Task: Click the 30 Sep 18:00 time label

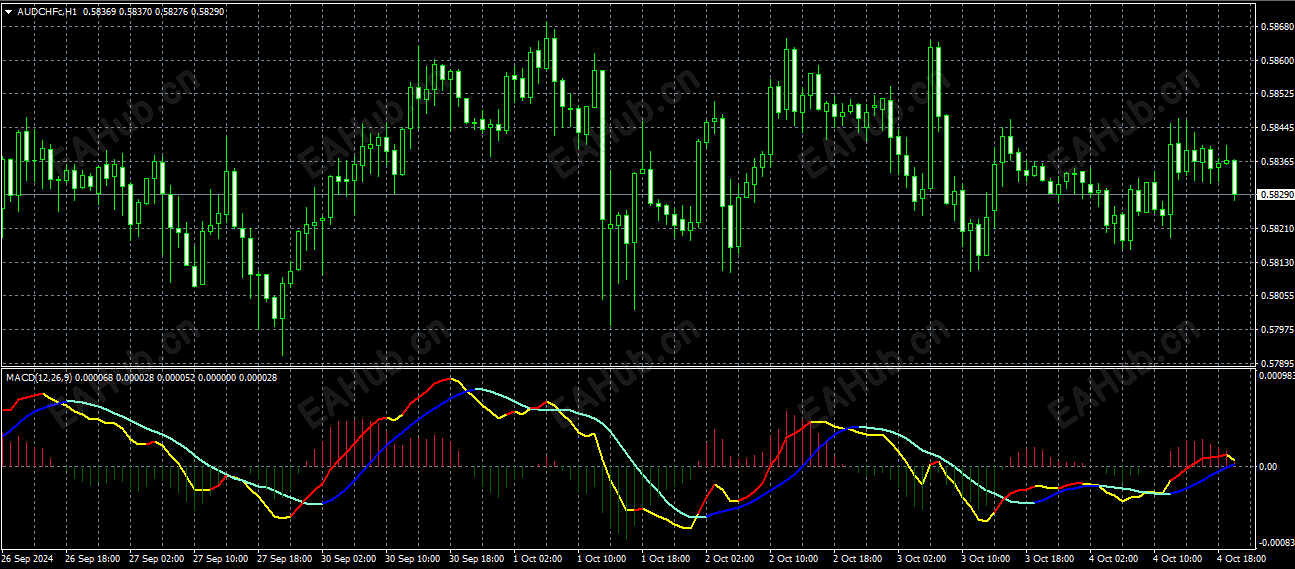Action: [x=475, y=558]
